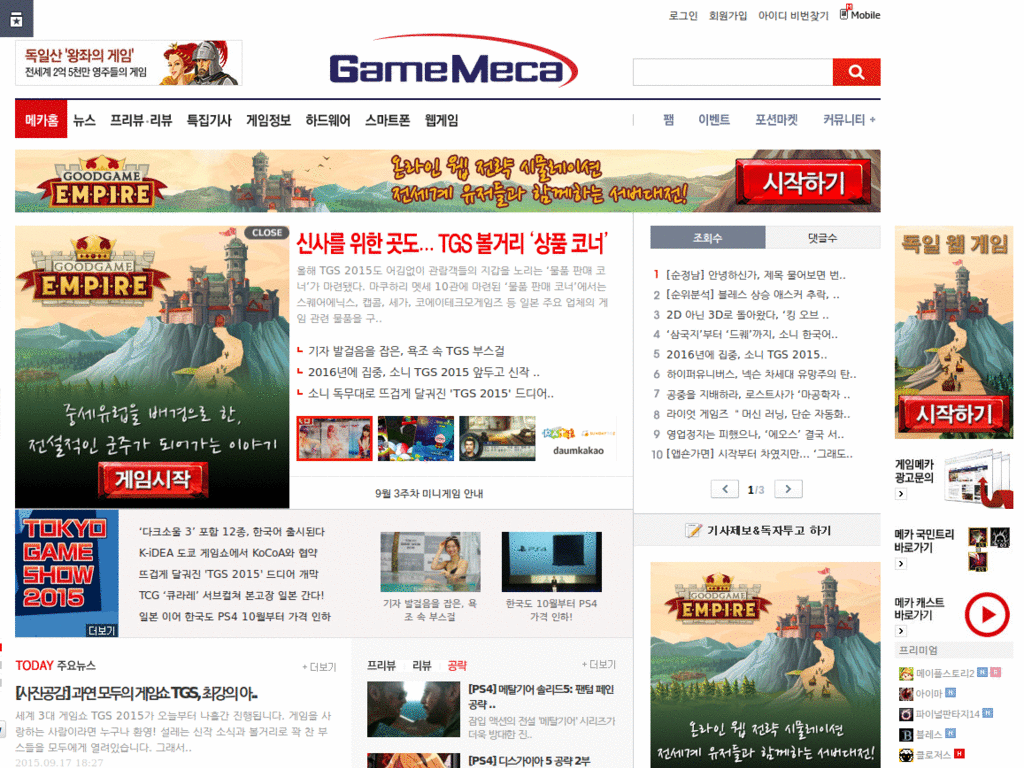Switch to 프리뷰 tab
Image resolution: width=1024 pixels, height=768 pixels.
click(x=381, y=665)
